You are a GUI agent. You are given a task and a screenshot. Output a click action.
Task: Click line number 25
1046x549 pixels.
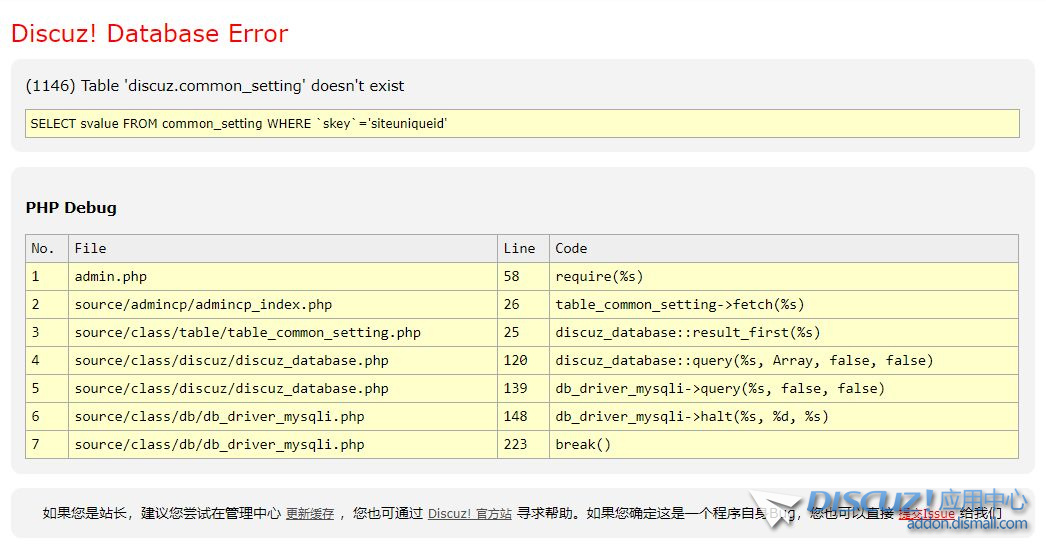pyautogui.click(x=512, y=332)
